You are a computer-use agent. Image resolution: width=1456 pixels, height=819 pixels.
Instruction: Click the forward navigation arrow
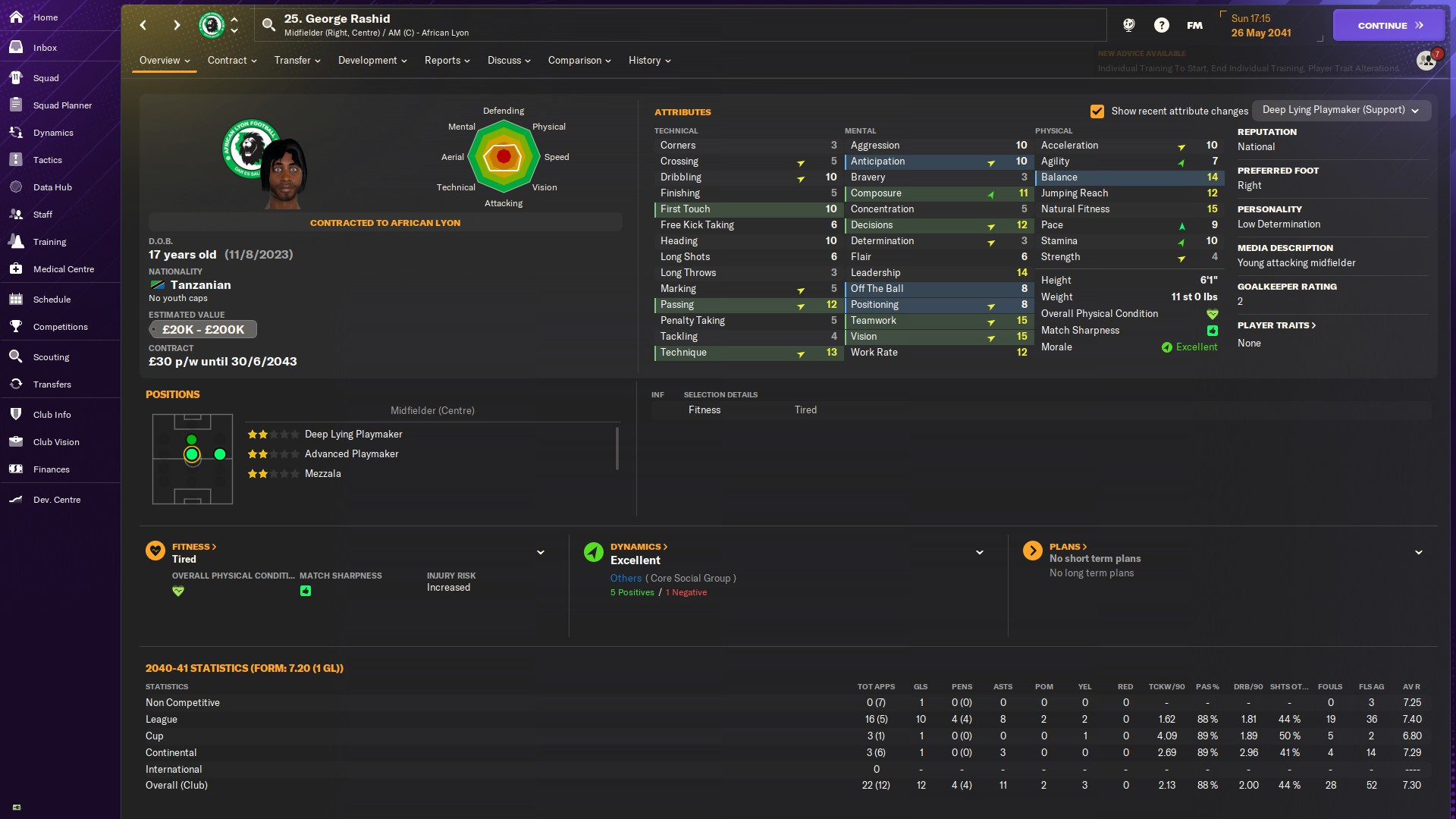click(x=177, y=25)
